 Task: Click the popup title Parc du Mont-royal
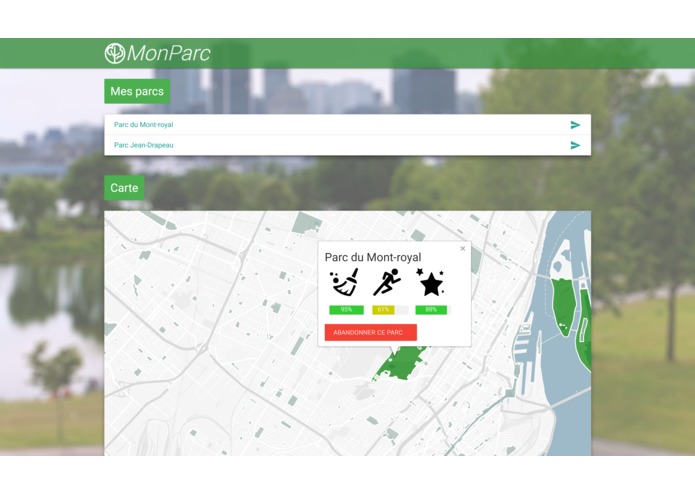pos(373,257)
